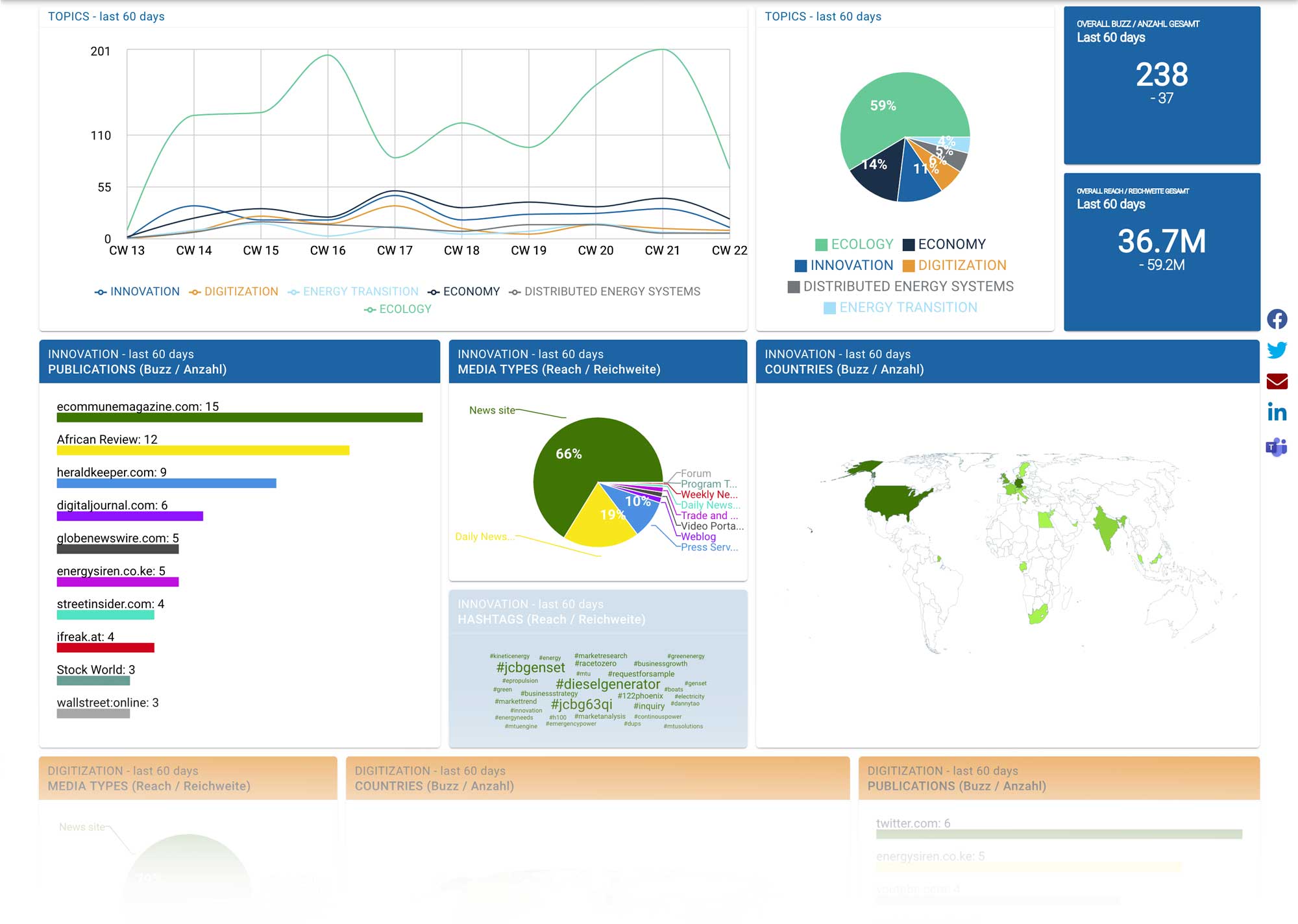
Task: Toggle INNOVATION slice in pie legend
Action: pyautogui.click(x=844, y=265)
